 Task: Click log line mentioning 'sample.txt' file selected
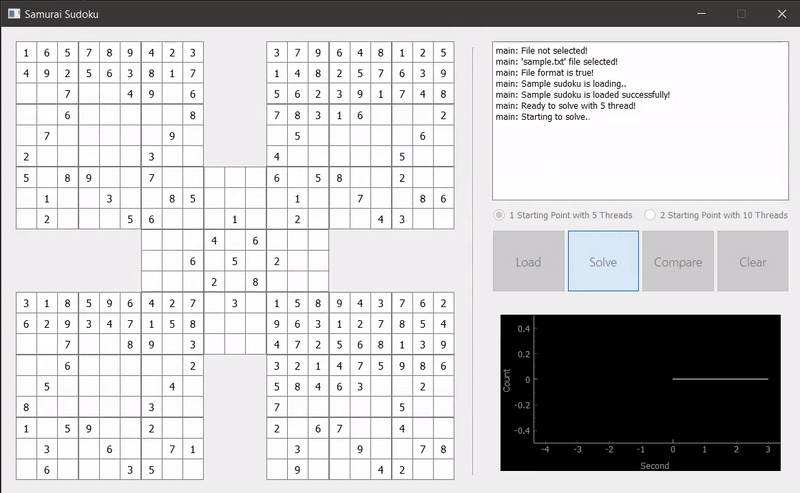(x=557, y=62)
